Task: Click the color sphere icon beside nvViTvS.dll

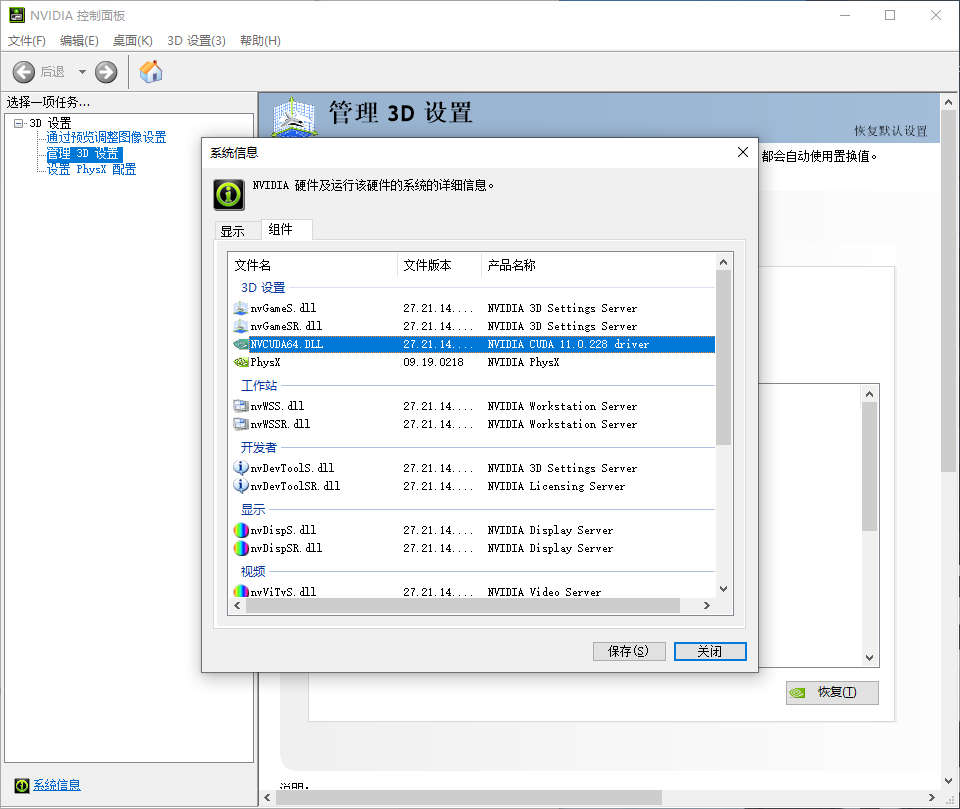Action: click(241, 591)
